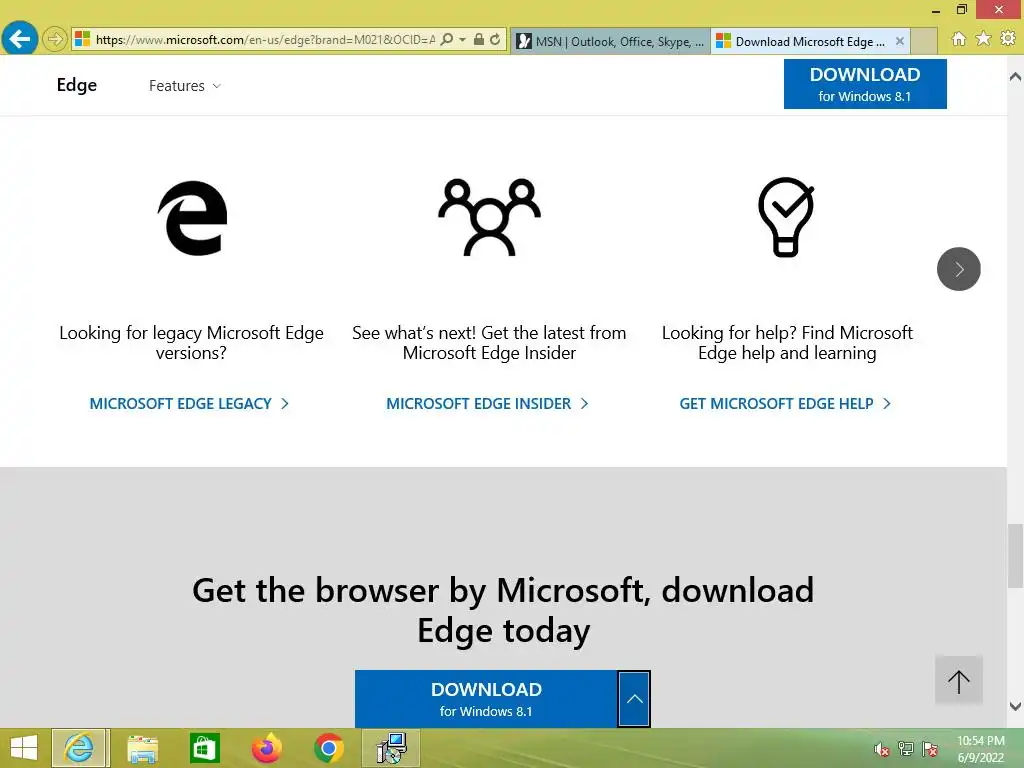The image size is (1024, 768).
Task: Click the security lock icon in address bar
Action: 479,39
